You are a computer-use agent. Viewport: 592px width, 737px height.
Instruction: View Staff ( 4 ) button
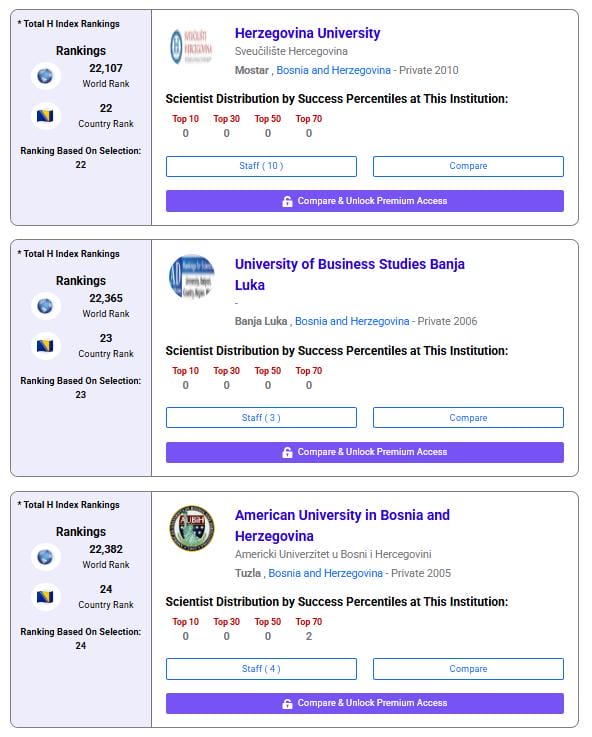(261, 669)
